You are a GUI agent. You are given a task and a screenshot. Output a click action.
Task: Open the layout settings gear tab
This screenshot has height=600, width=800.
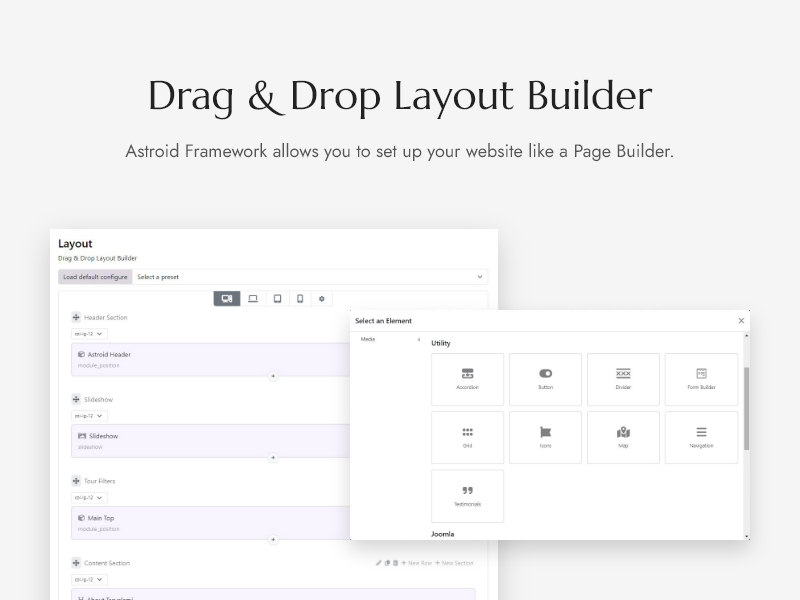pos(322,298)
